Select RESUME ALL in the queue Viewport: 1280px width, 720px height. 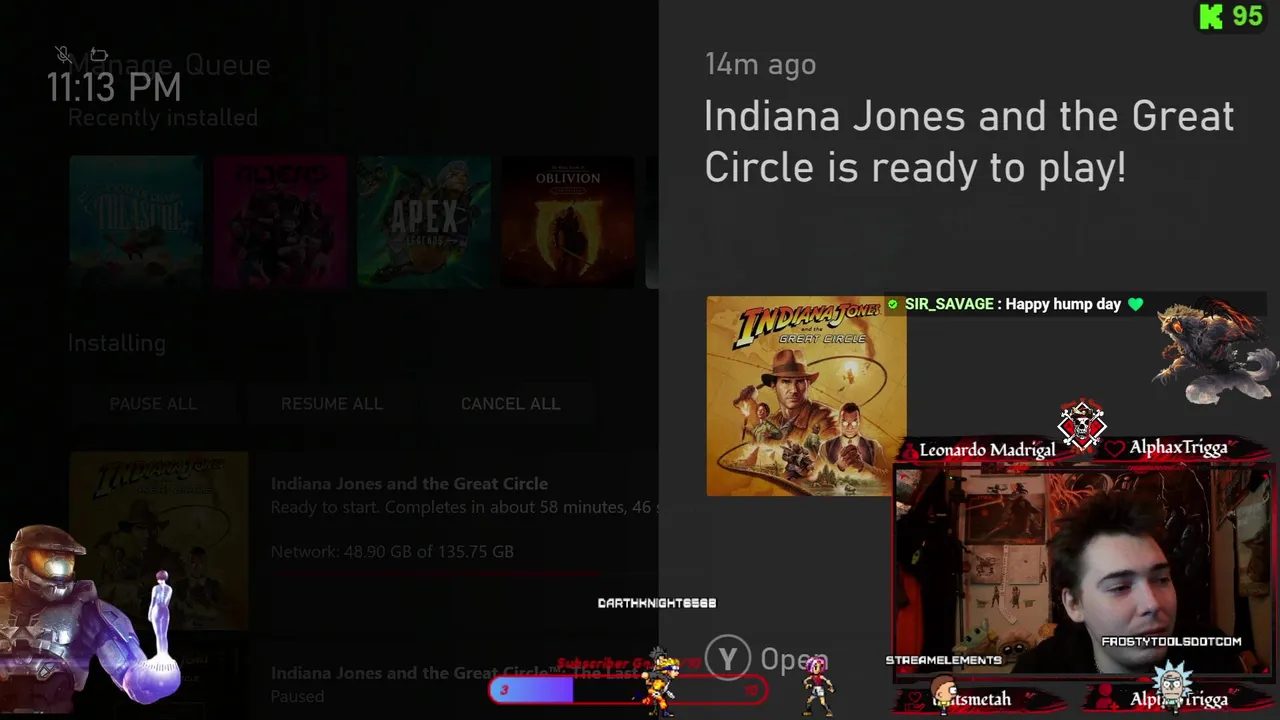331,404
